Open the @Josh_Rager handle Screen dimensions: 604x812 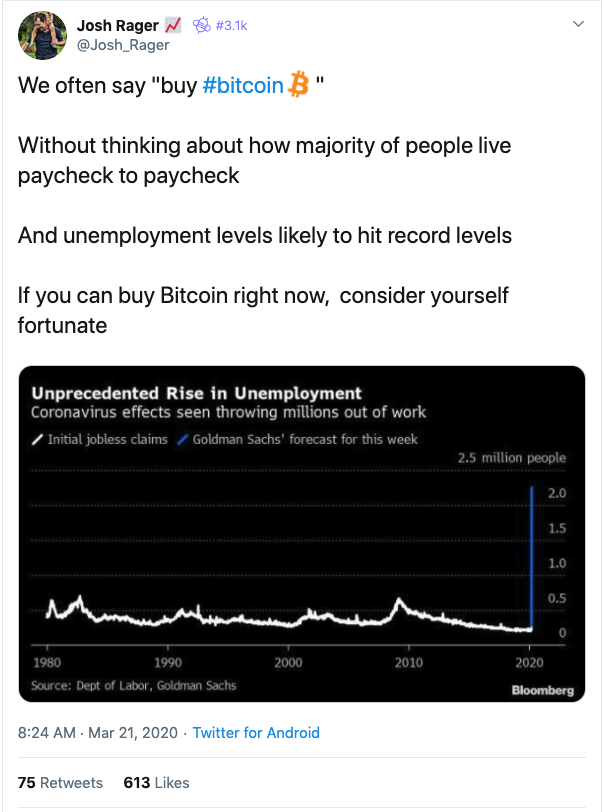pos(123,45)
